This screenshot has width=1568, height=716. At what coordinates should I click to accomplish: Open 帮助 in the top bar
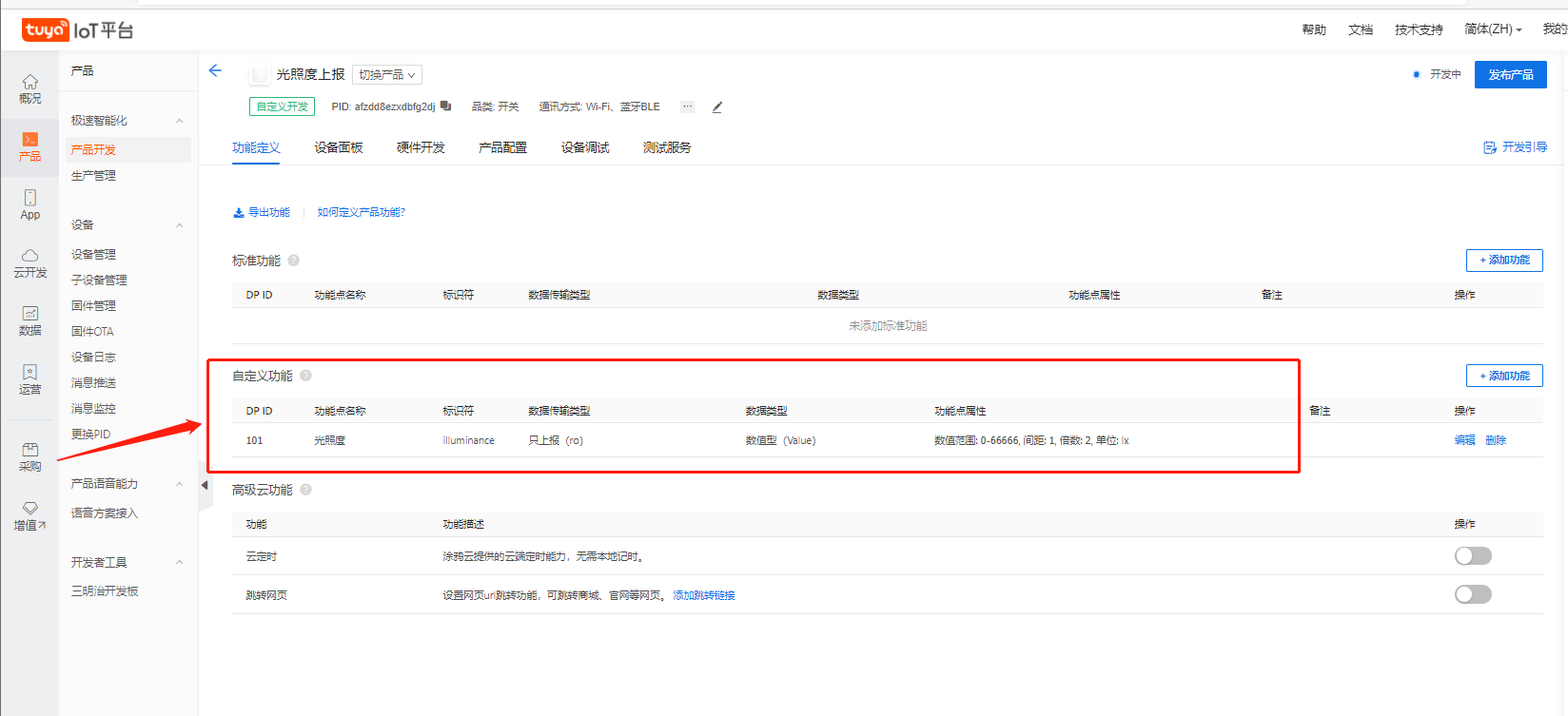pos(1314,29)
